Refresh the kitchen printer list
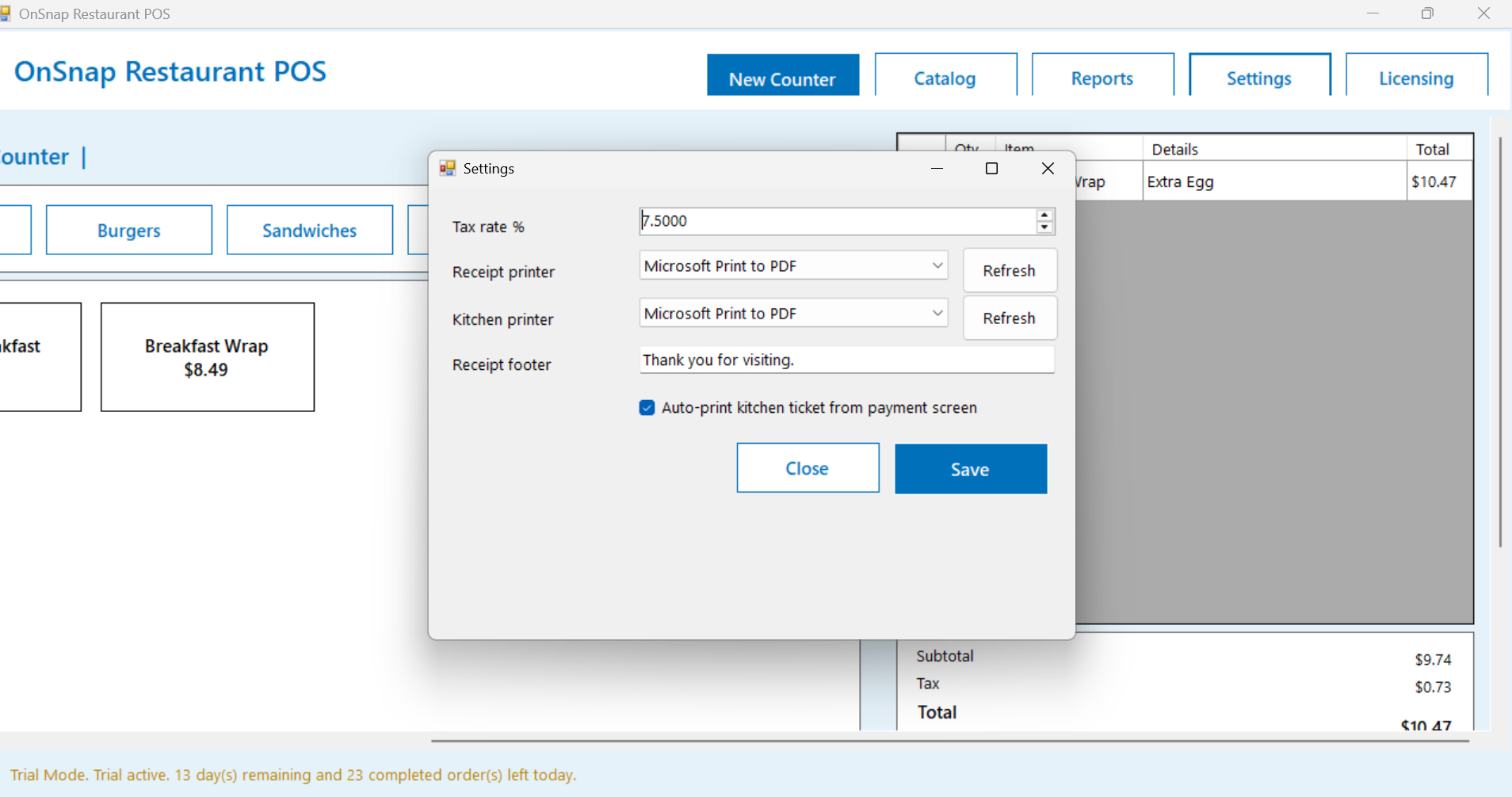 tap(1009, 318)
